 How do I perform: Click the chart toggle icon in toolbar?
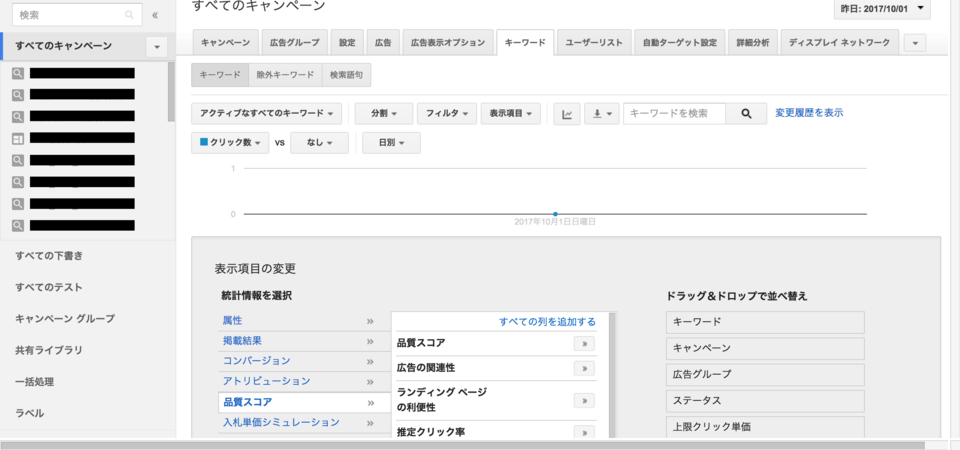pos(567,114)
